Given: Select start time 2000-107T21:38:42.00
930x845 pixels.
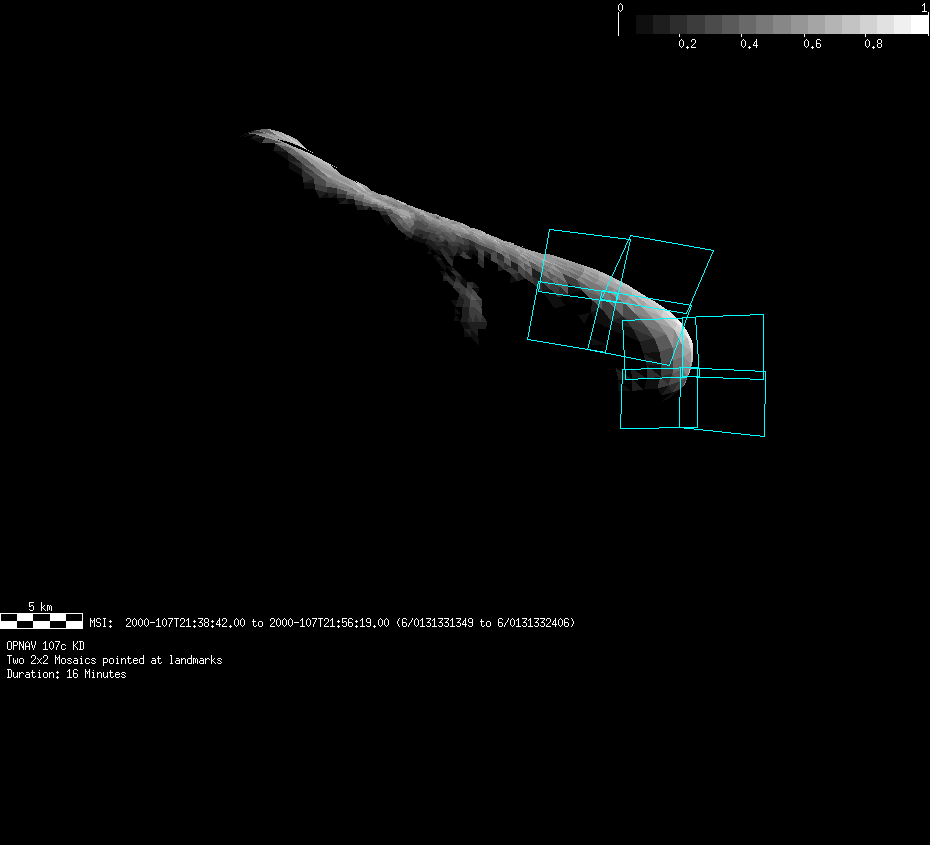Looking at the screenshot, I should point(185,623).
